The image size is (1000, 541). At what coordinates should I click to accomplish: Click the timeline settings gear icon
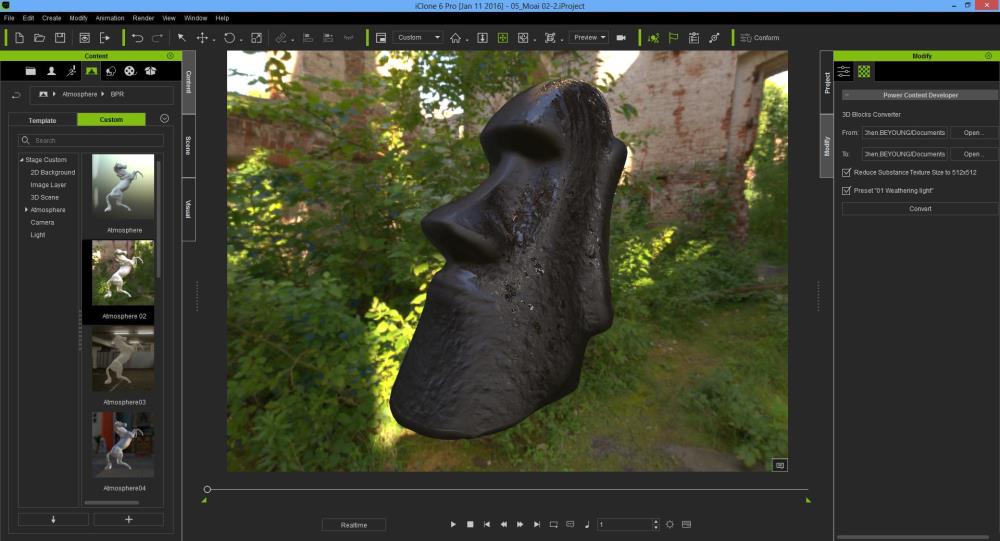pos(670,524)
